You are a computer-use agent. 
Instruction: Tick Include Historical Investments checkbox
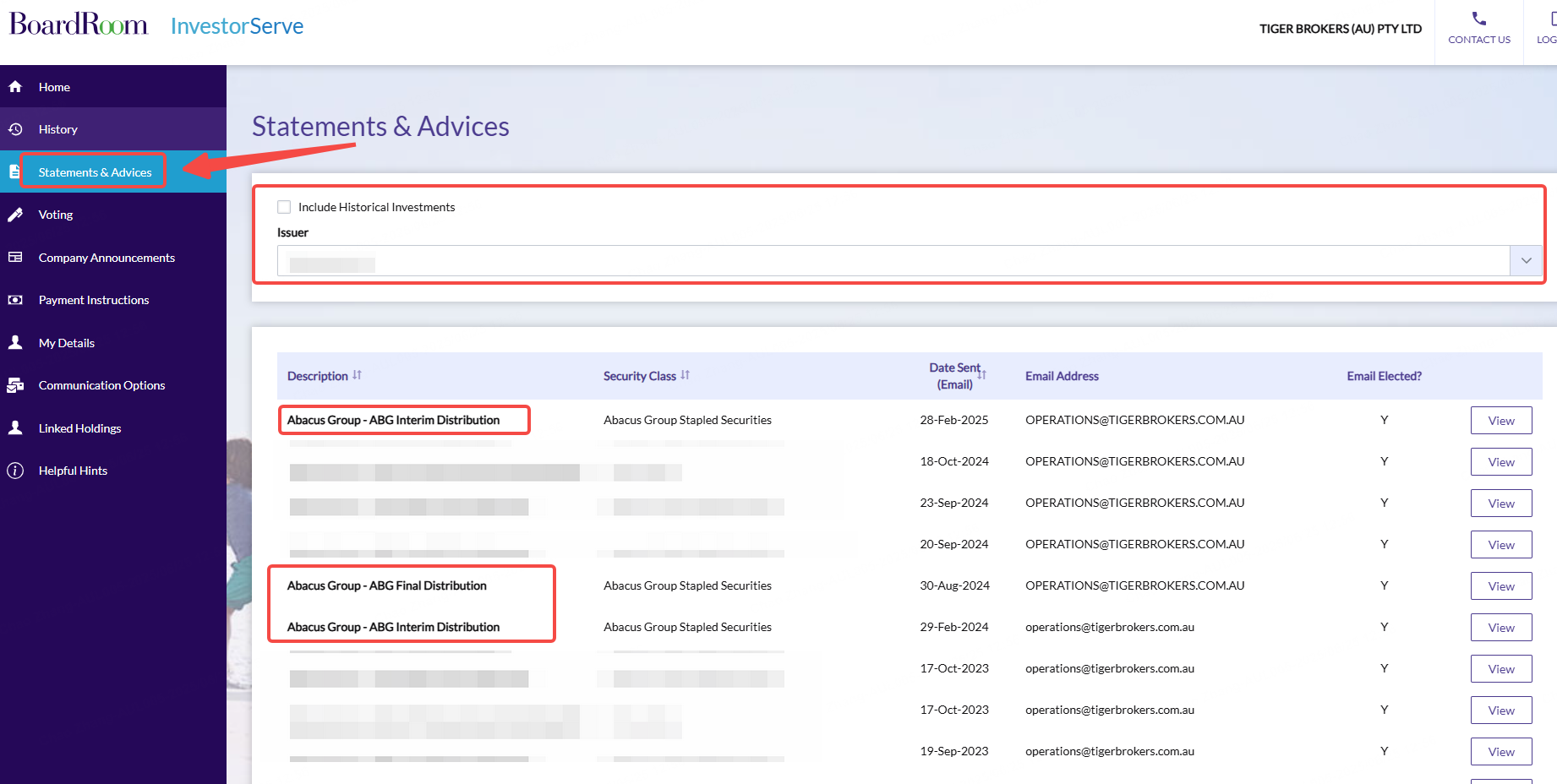(284, 207)
